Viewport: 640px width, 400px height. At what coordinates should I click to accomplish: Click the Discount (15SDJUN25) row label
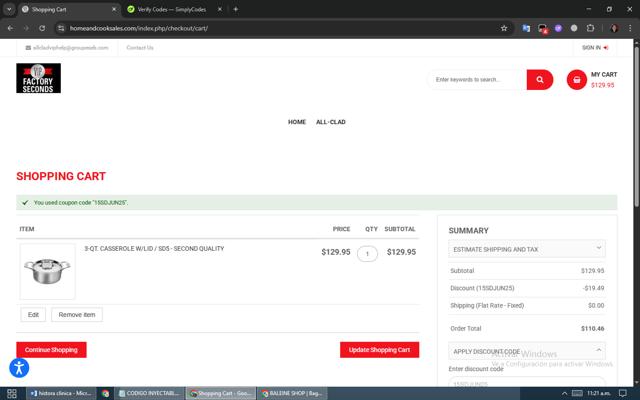point(482,288)
